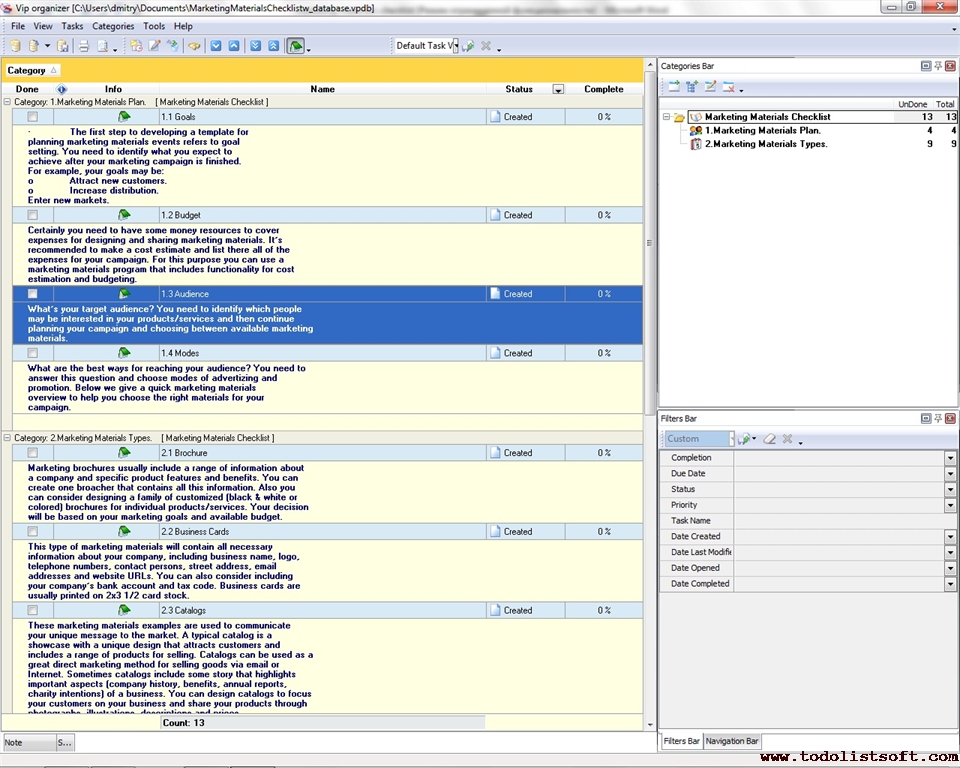The height and width of the screenshot is (768, 960).
Task: Click the eraser icon in Filters Bar
Action: tap(769, 439)
